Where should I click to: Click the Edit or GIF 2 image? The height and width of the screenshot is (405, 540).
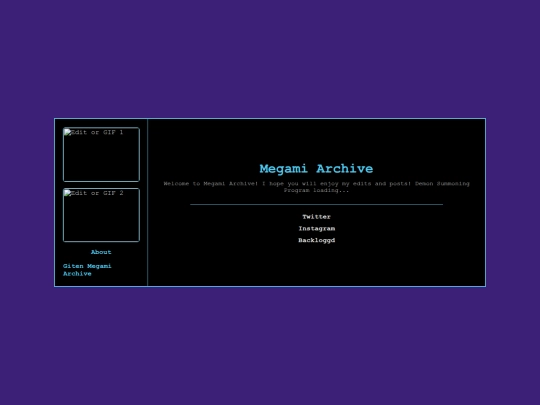pyautogui.click(x=101, y=215)
